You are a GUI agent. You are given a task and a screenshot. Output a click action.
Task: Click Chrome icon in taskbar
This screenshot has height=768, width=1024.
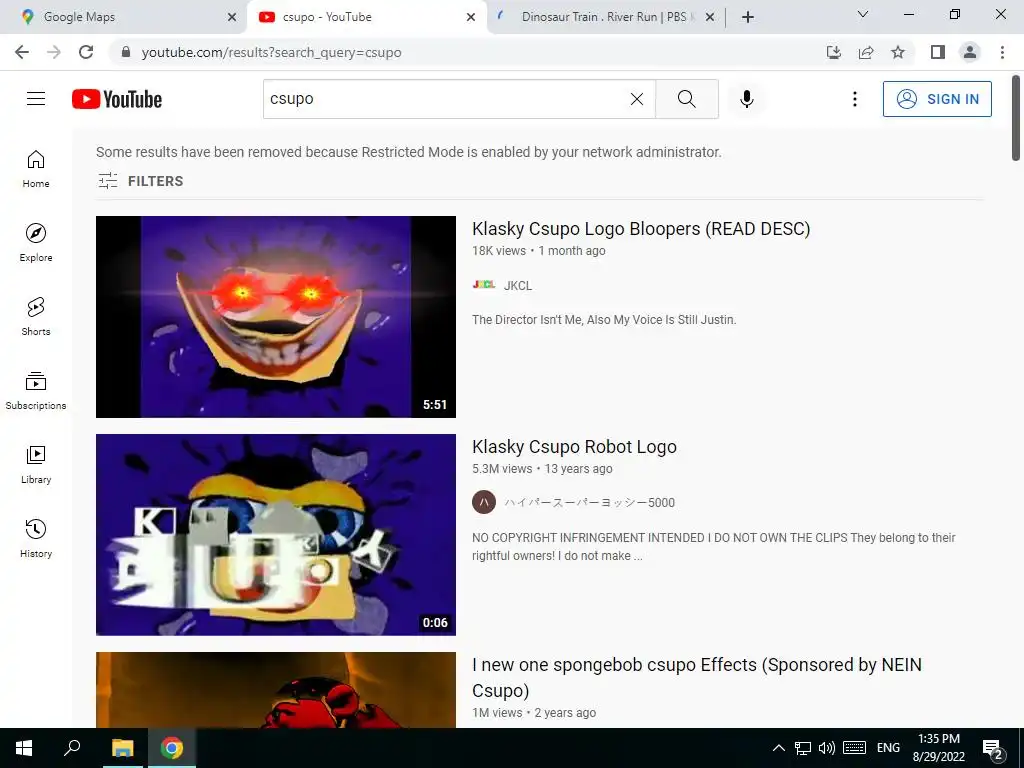pos(172,748)
